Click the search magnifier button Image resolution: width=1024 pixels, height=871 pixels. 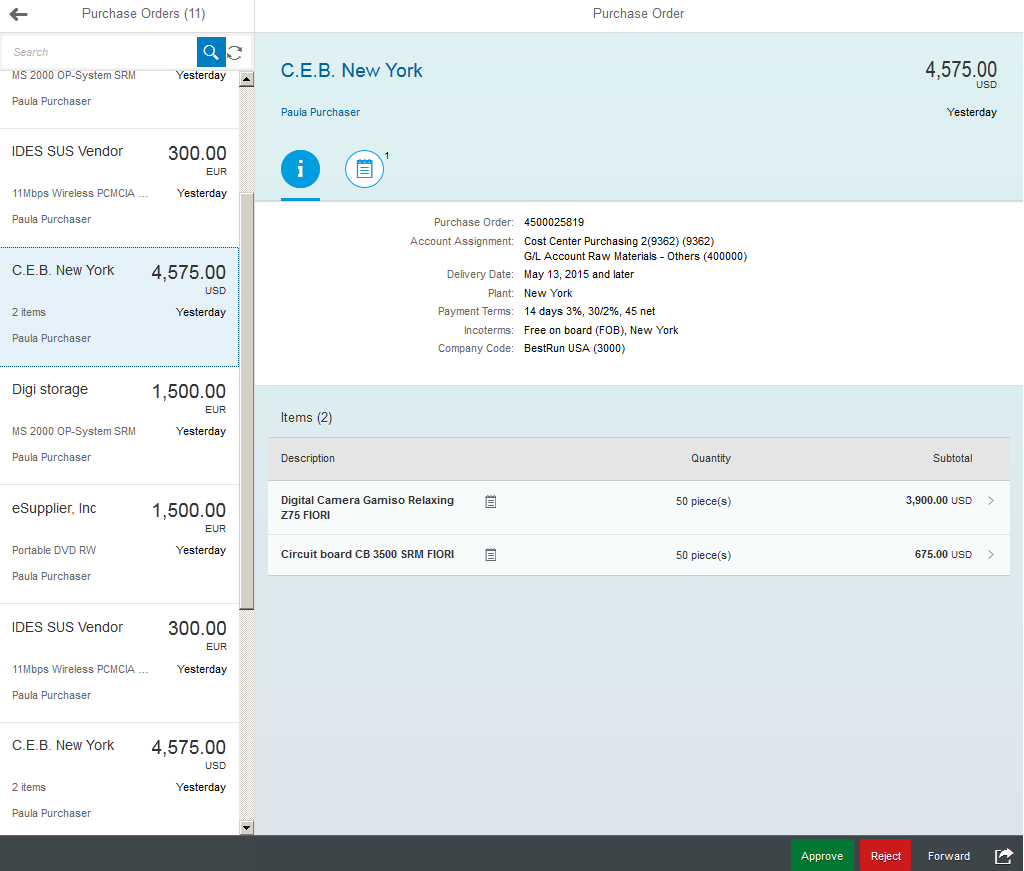(x=211, y=52)
